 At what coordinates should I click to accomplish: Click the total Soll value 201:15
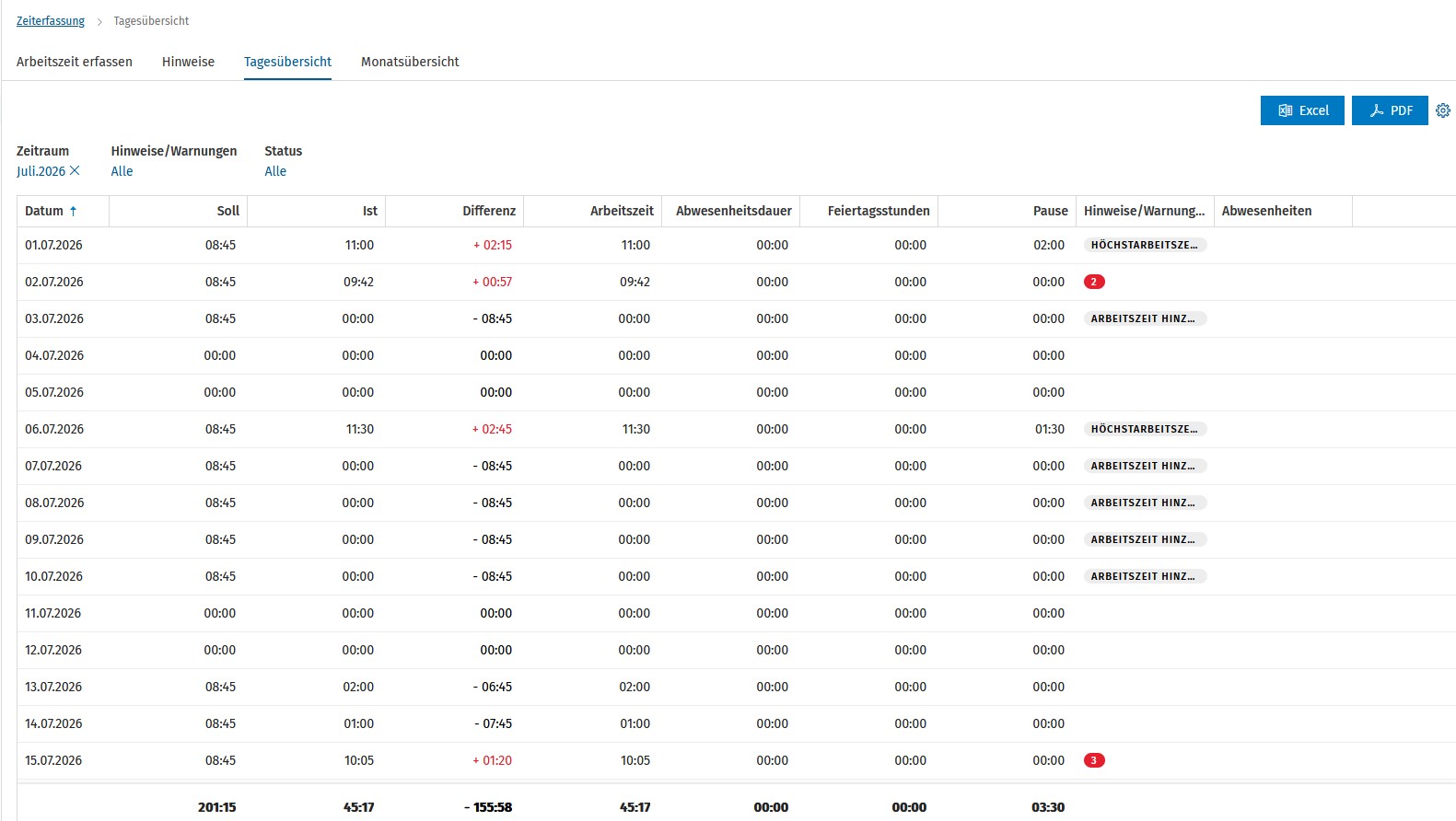[216, 807]
